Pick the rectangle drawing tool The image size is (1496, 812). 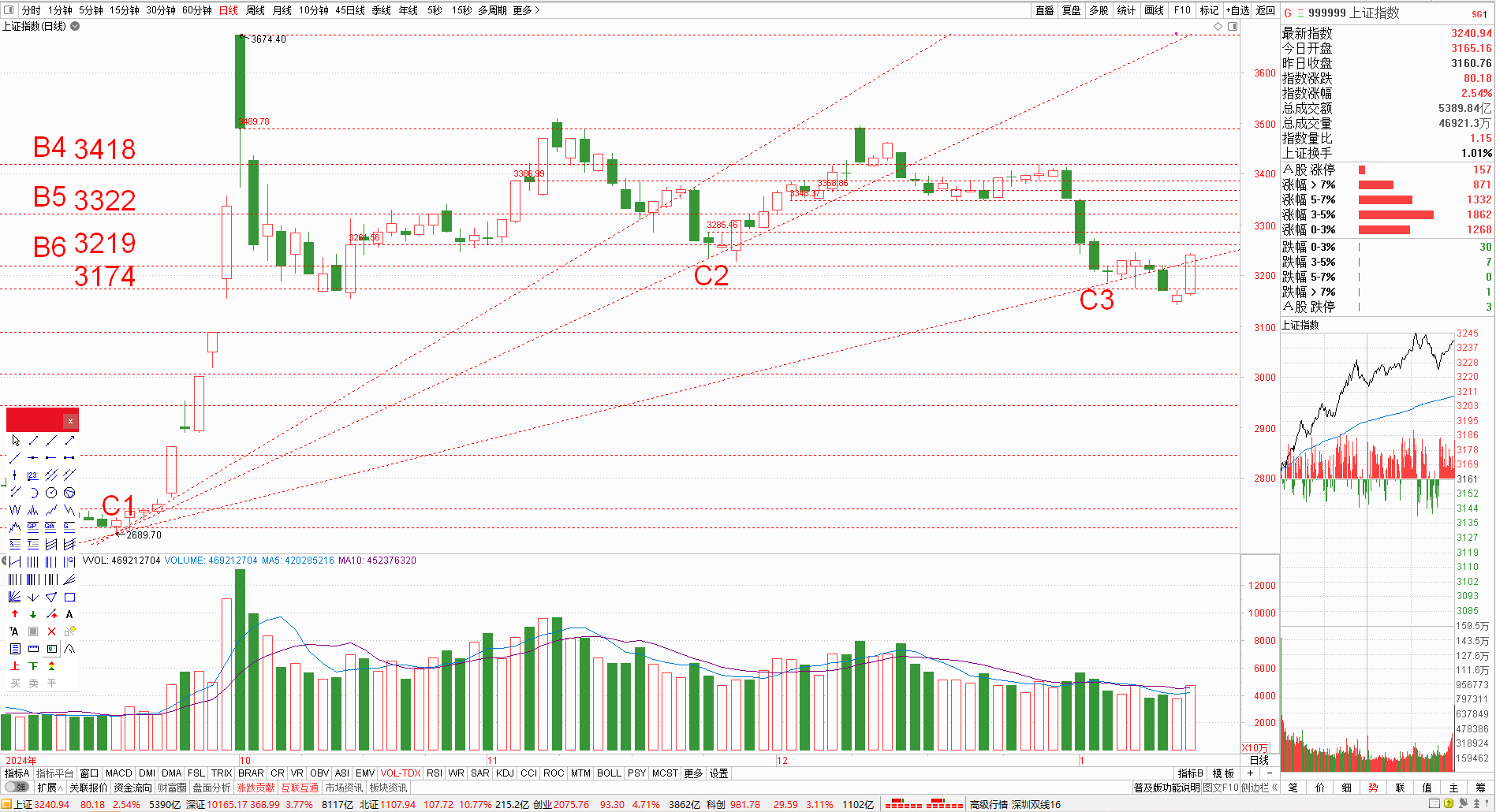[69, 597]
